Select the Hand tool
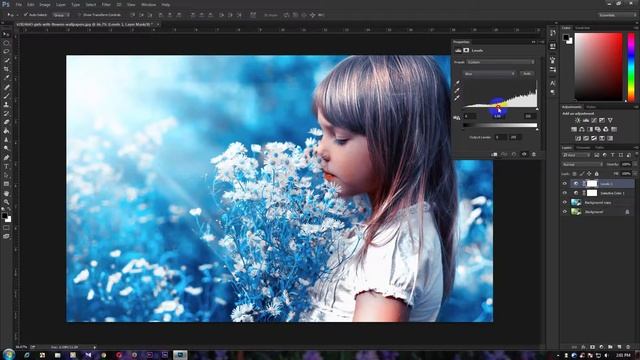Viewport: 640px width, 360px height. tap(6, 193)
